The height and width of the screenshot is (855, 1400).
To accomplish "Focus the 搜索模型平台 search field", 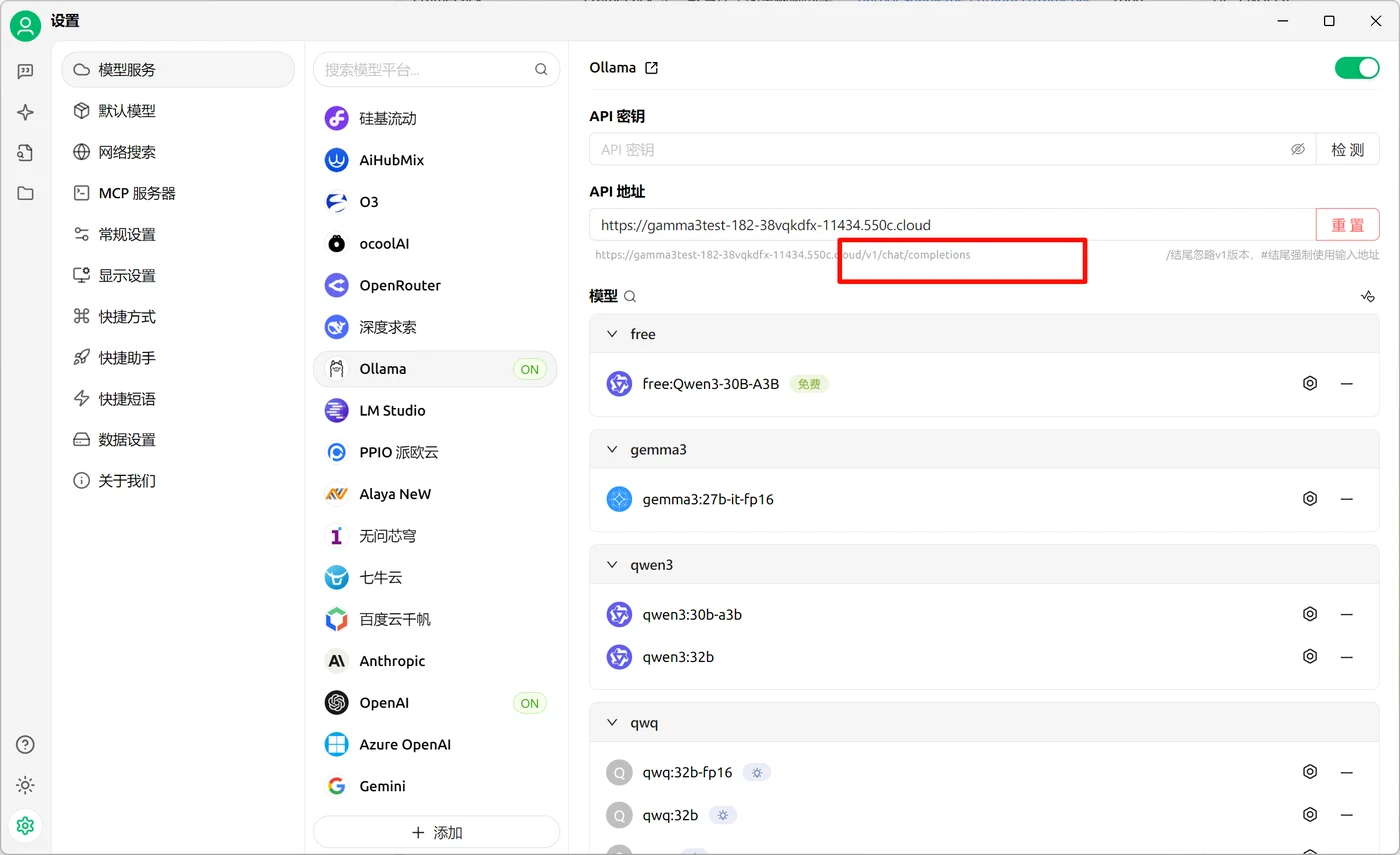I will point(436,69).
